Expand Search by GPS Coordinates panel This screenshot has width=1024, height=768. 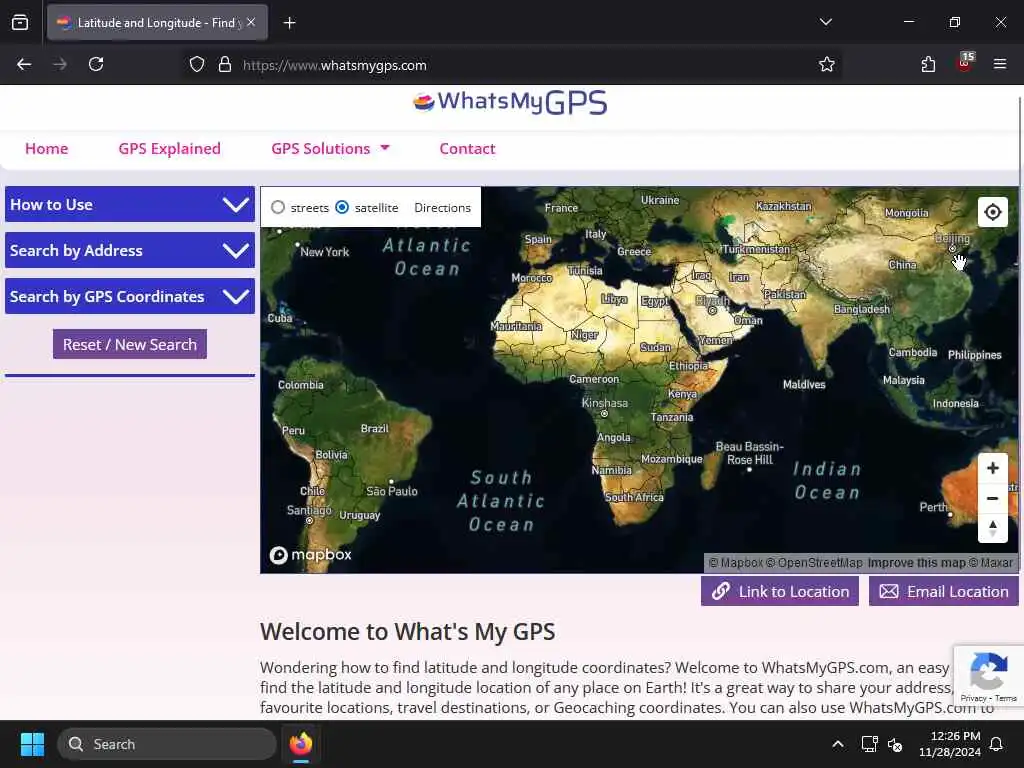tap(130, 296)
